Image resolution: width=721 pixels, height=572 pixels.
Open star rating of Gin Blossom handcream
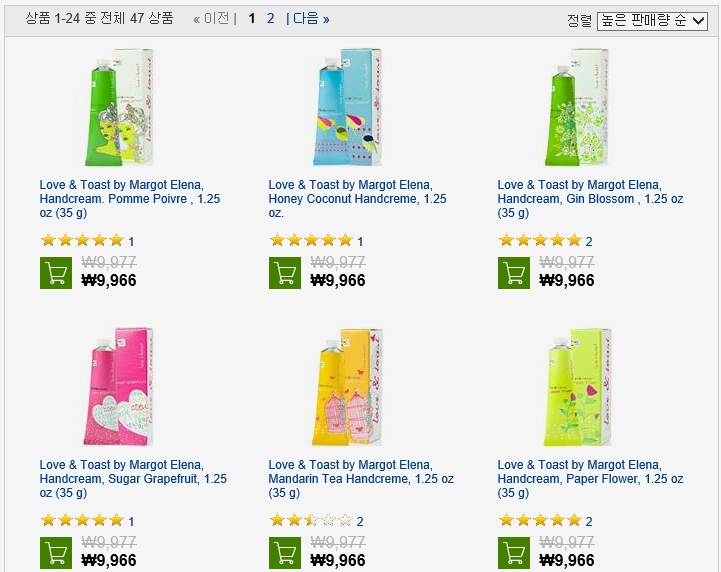coord(540,240)
